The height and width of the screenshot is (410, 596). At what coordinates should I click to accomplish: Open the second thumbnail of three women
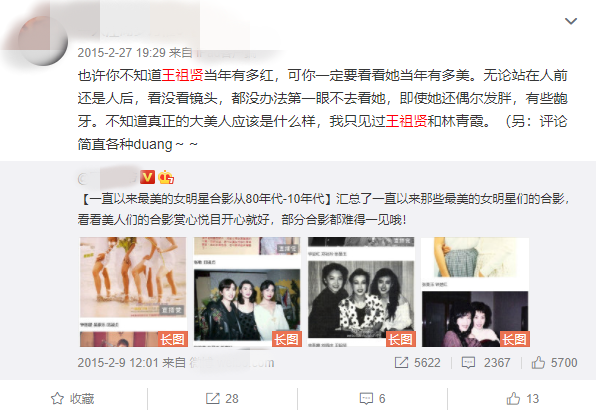point(247,292)
